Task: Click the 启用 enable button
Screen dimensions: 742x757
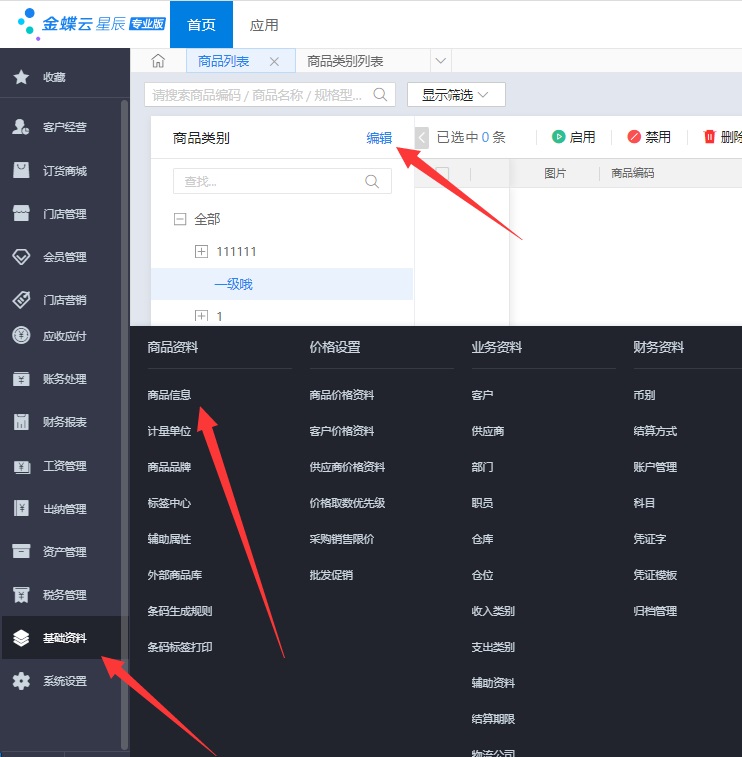Action: [x=573, y=137]
